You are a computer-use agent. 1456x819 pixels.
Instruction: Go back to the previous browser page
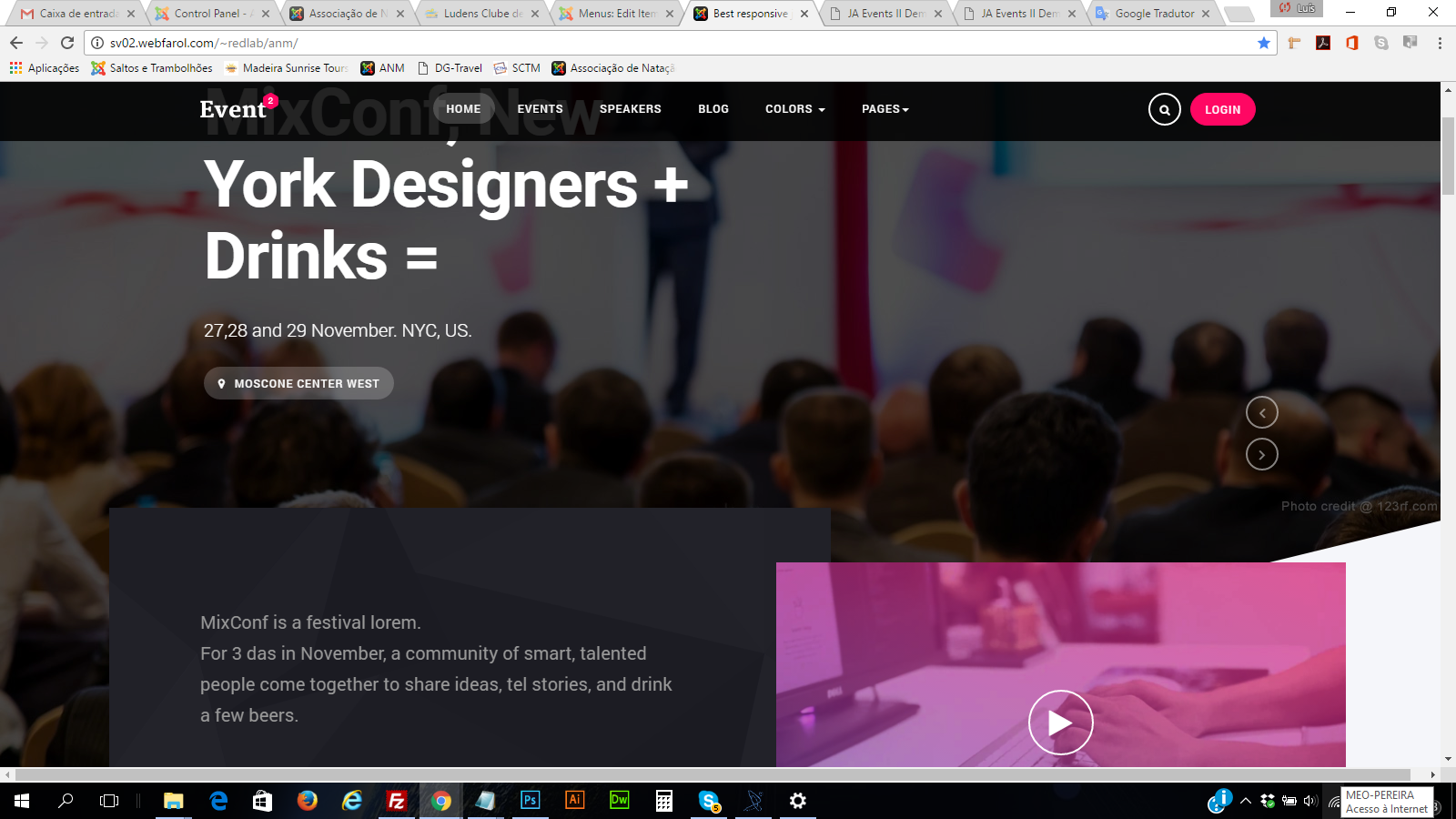pyautogui.click(x=16, y=43)
